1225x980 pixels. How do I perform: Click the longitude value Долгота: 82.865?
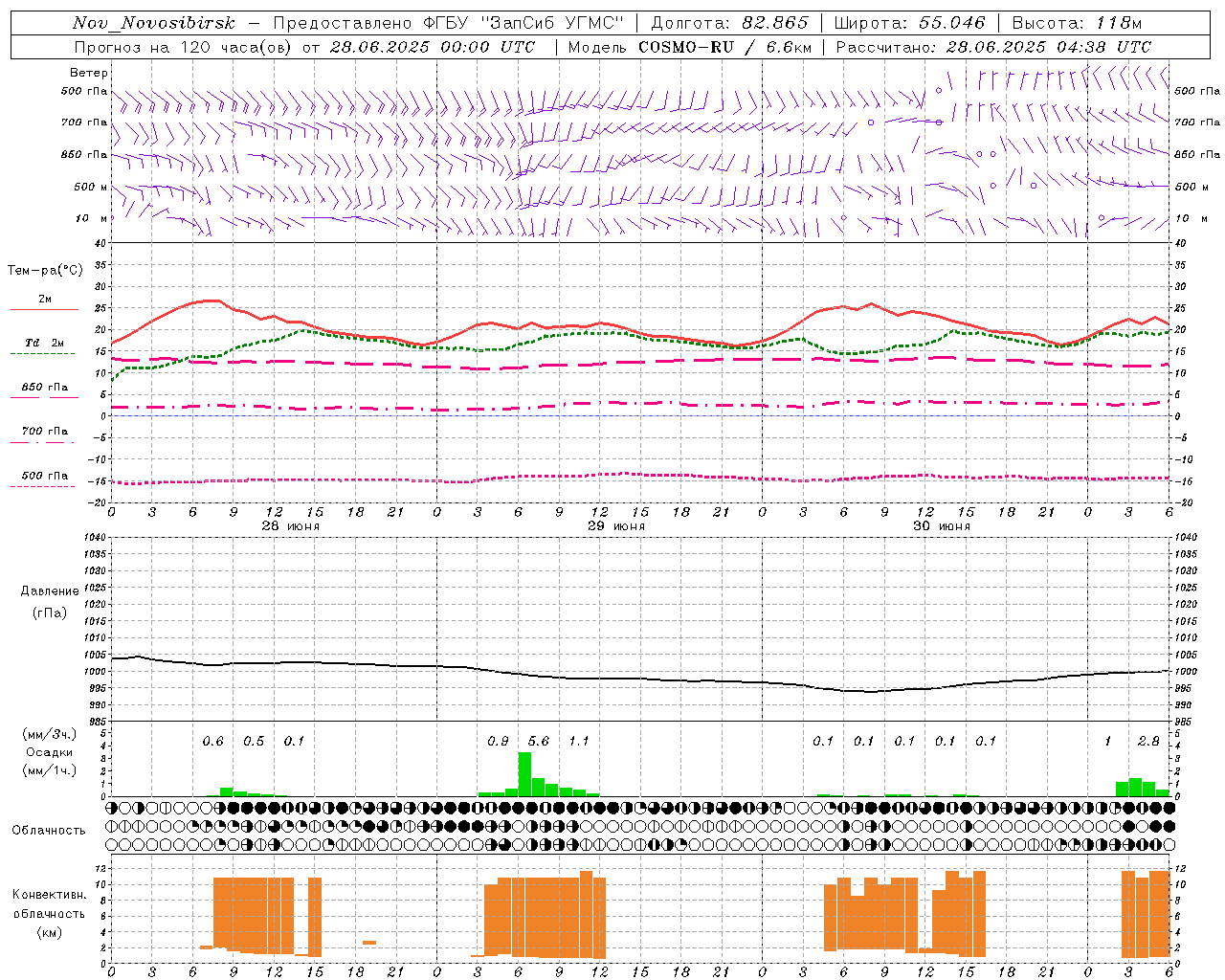coord(729,23)
